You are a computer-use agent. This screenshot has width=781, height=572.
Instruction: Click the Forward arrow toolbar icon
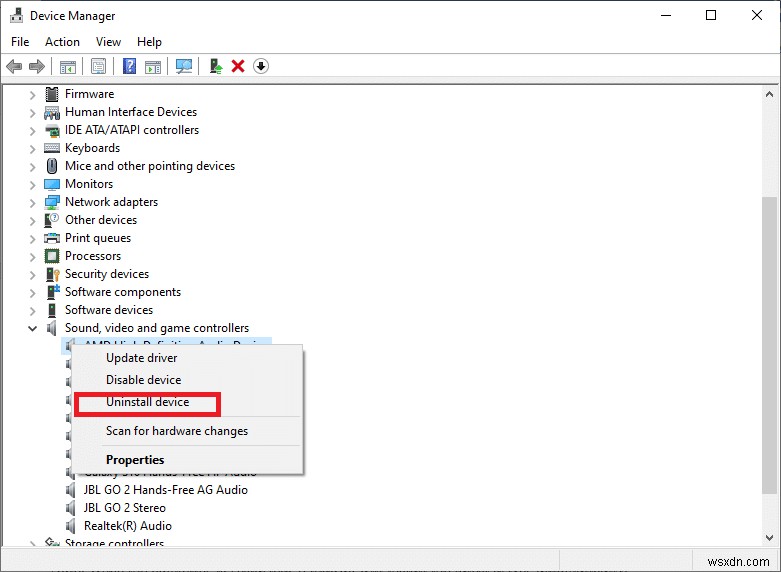tap(37, 66)
